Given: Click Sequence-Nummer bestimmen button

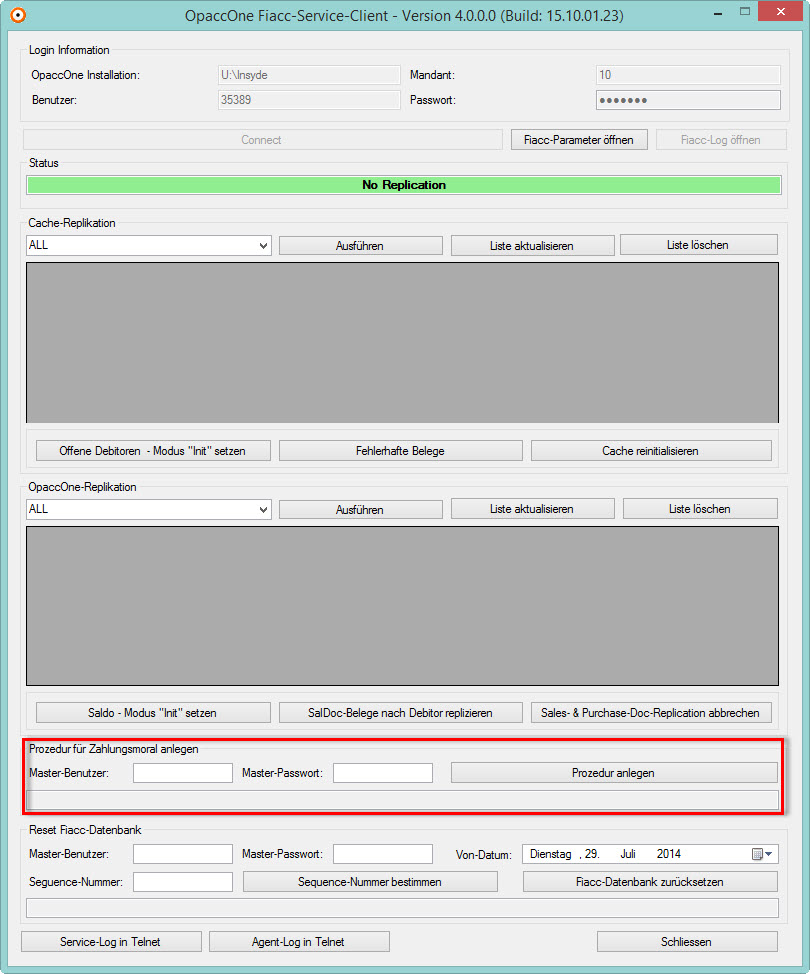Looking at the screenshot, I should point(370,881).
